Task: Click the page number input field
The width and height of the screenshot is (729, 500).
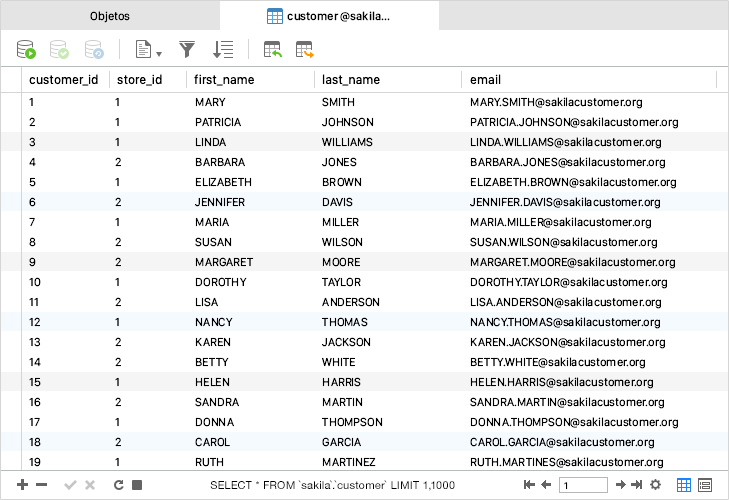Action: pos(583,485)
